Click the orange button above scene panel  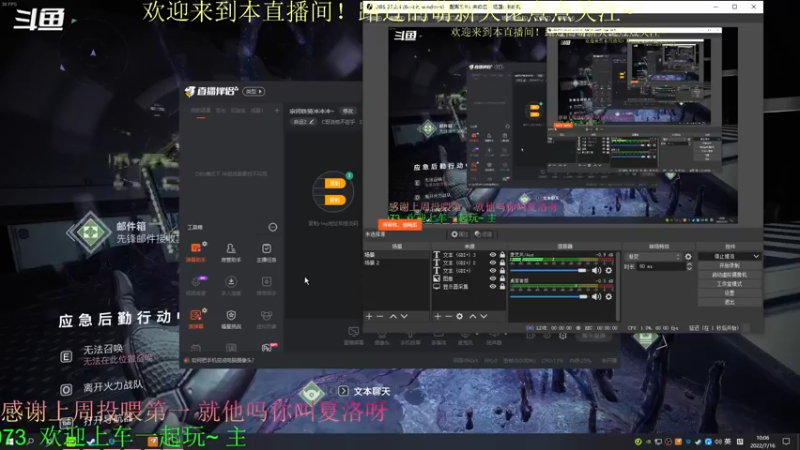[400, 224]
